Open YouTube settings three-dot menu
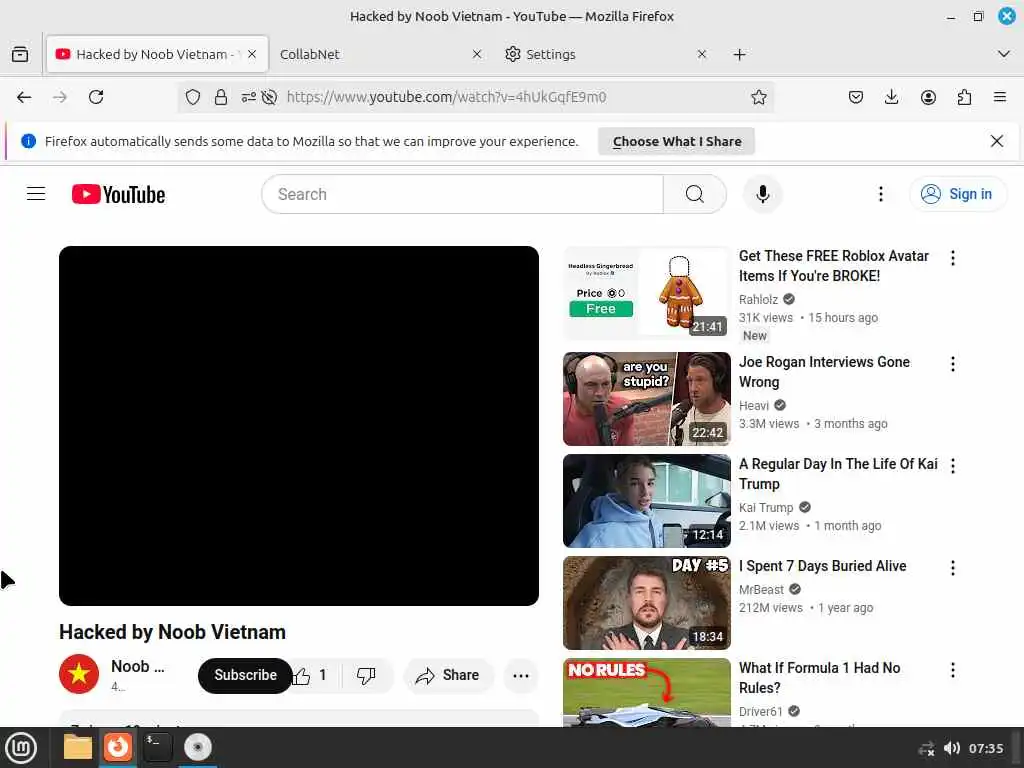 (880, 194)
